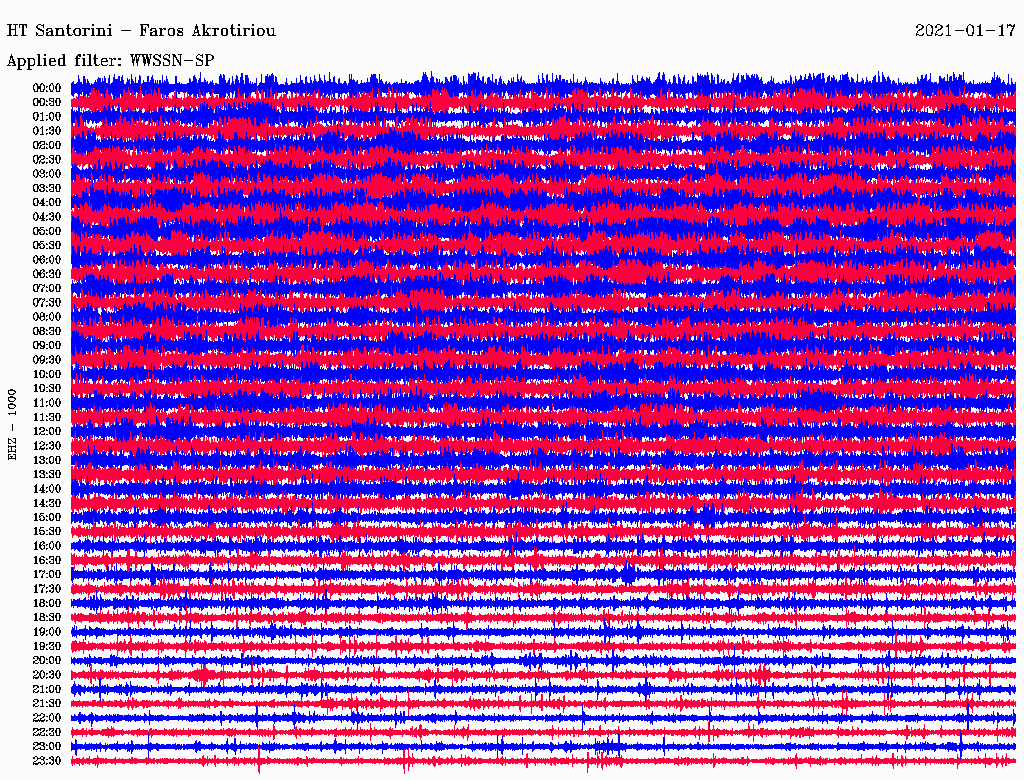The height and width of the screenshot is (780, 1024).
Task: Select the 01:30 time label
Action: coord(47,131)
